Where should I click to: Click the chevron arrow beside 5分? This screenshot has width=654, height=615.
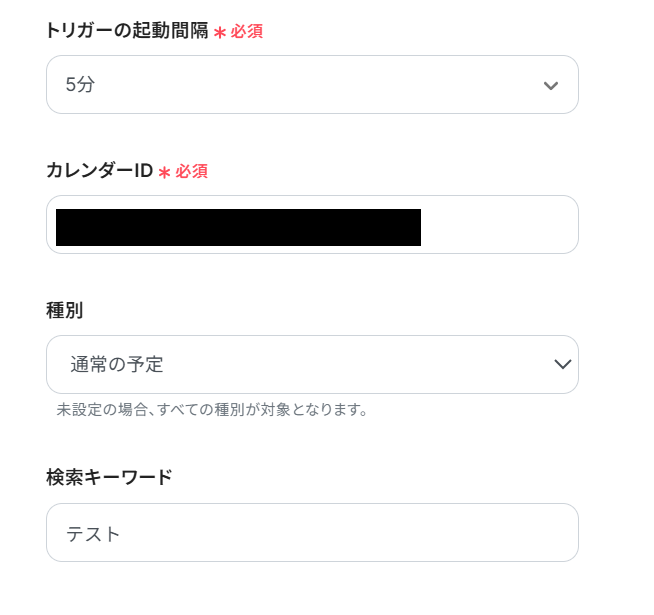(550, 85)
